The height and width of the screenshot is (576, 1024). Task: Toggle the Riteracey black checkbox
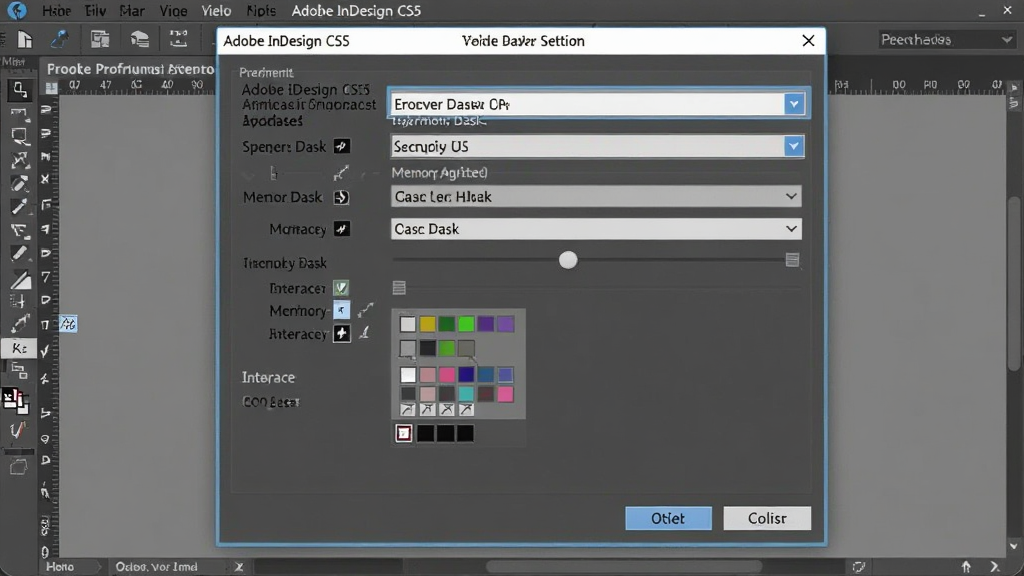[x=342, y=333]
